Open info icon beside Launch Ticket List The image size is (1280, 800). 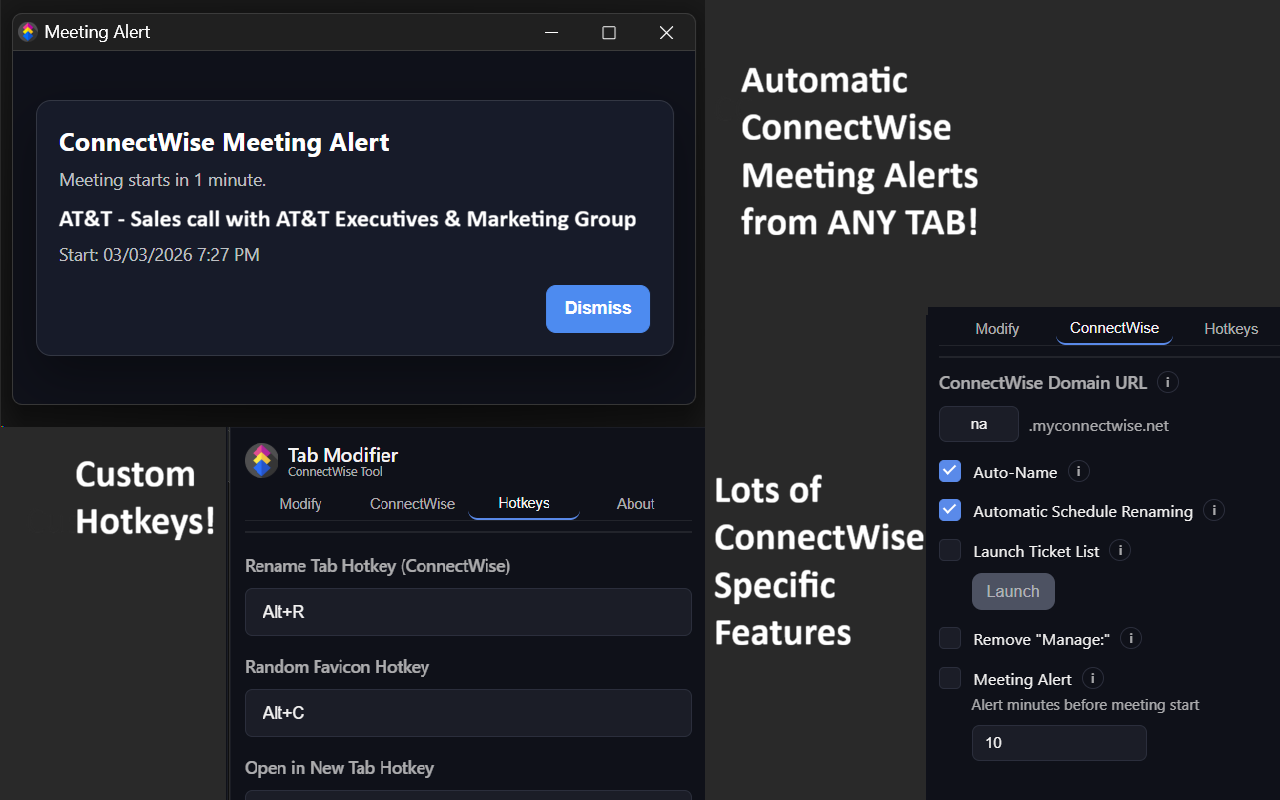point(1120,550)
